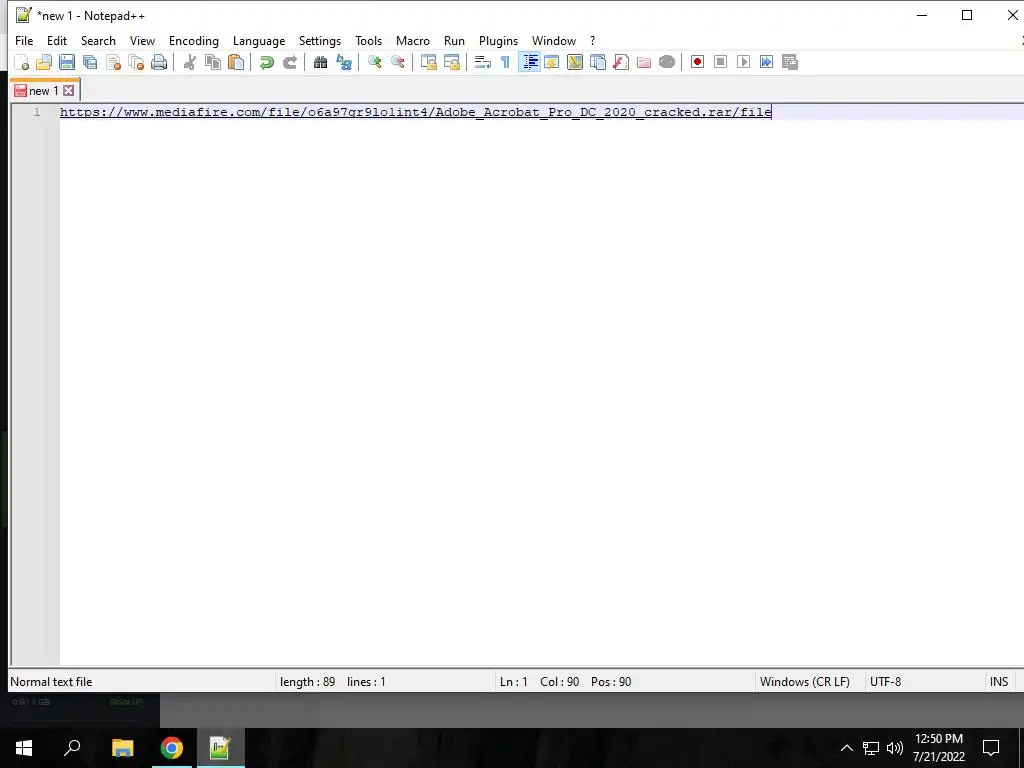Open File Explorer from the taskbar

coord(122,748)
